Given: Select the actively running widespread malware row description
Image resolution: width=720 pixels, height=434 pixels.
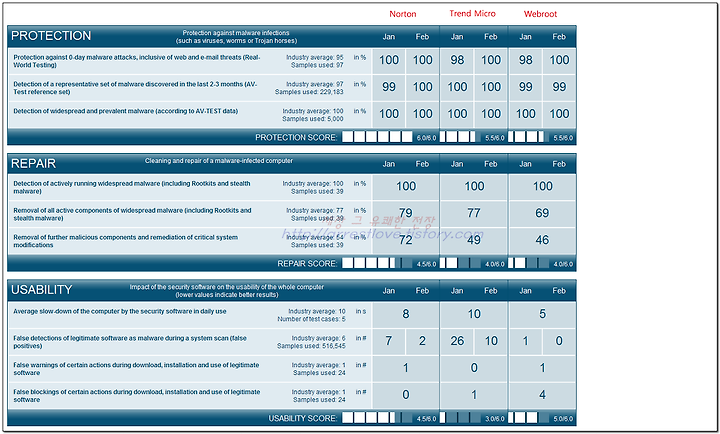Looking at the screenshot, I should tap(132, 187).
